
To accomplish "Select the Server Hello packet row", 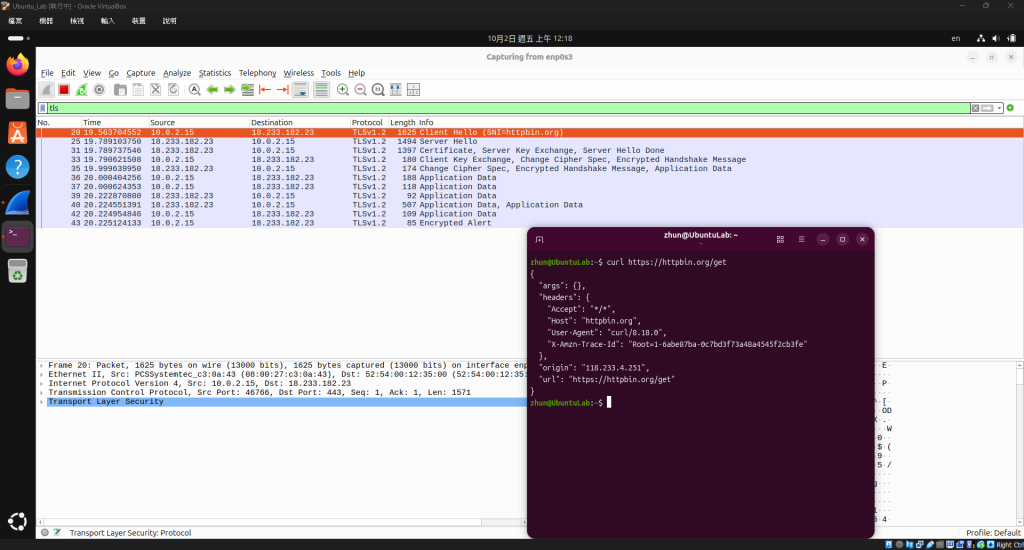I will 530,141.
